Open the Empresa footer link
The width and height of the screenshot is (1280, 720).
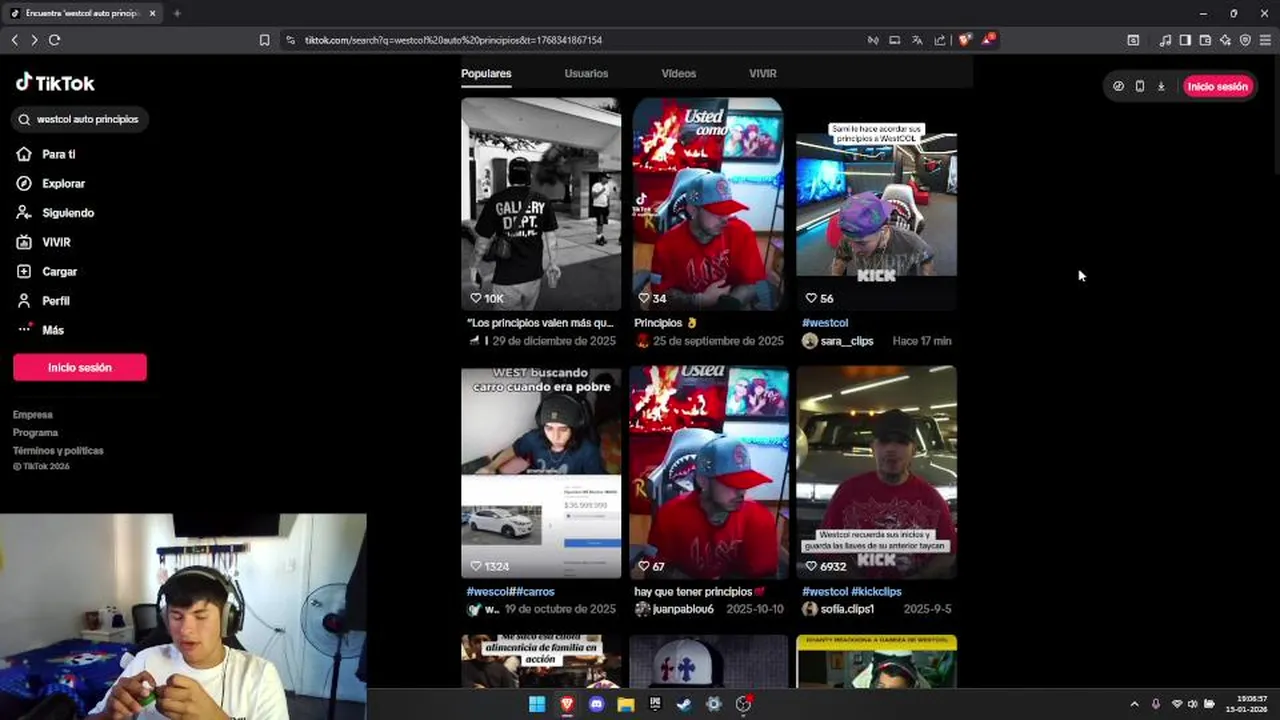(x=33, y=415)
